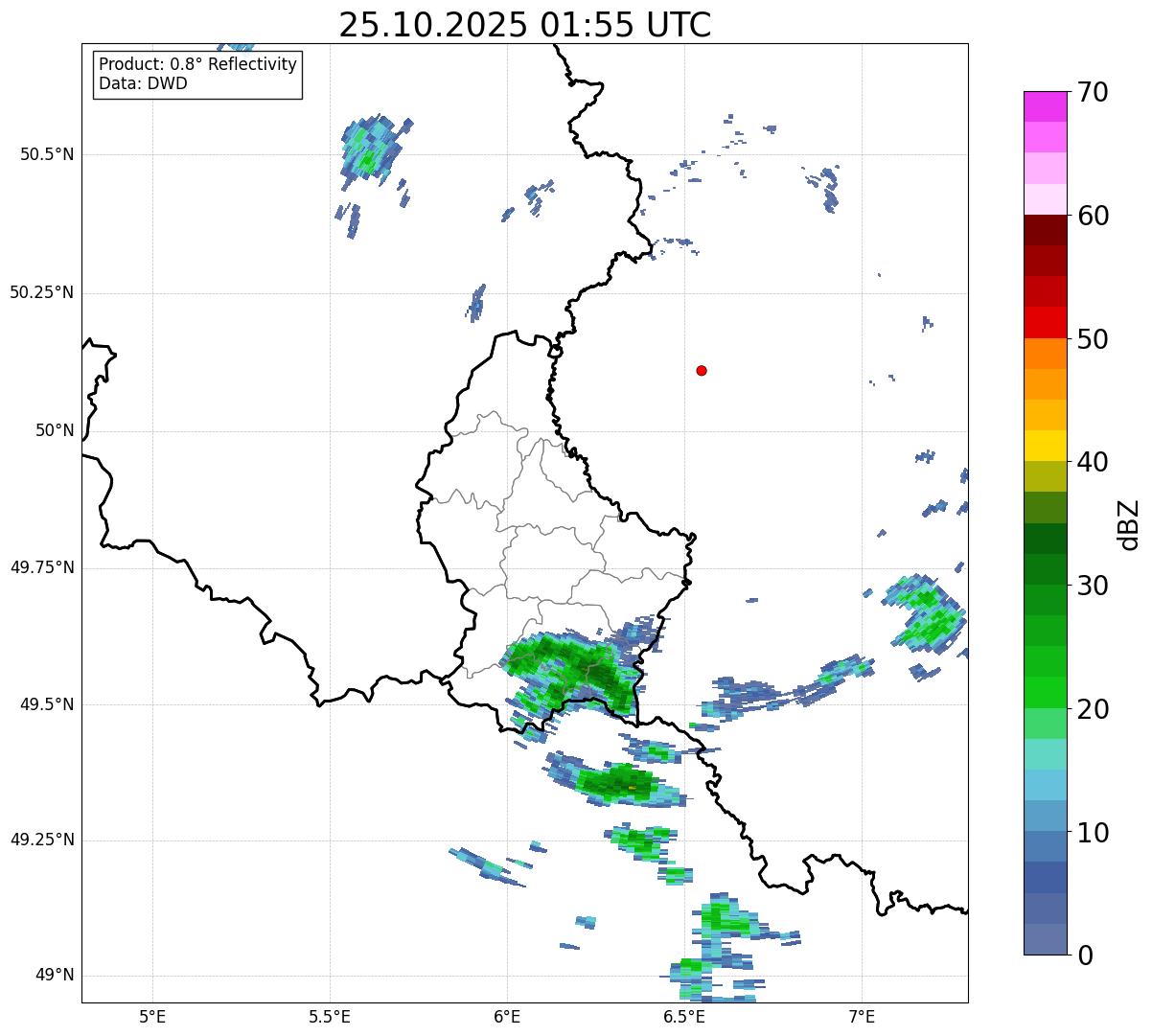1152x1036 pixels.
Task: Click the Product: 0.8° Reflectivity label
Action: point(198,64)
